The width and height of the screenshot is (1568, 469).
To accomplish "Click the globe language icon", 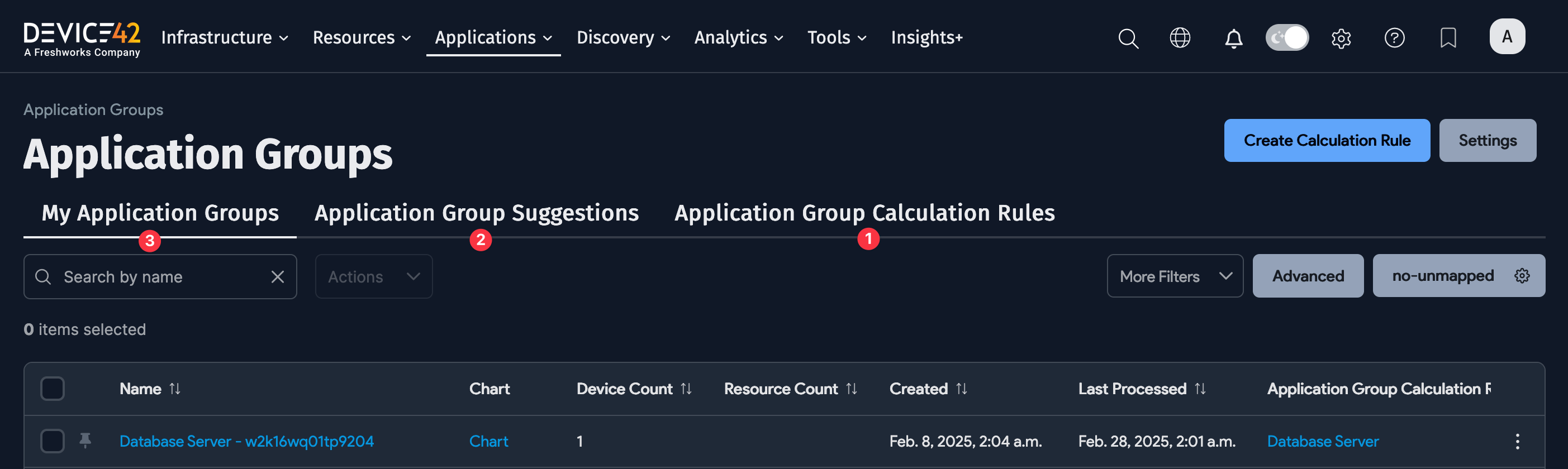I will [x=1180, y=38].
